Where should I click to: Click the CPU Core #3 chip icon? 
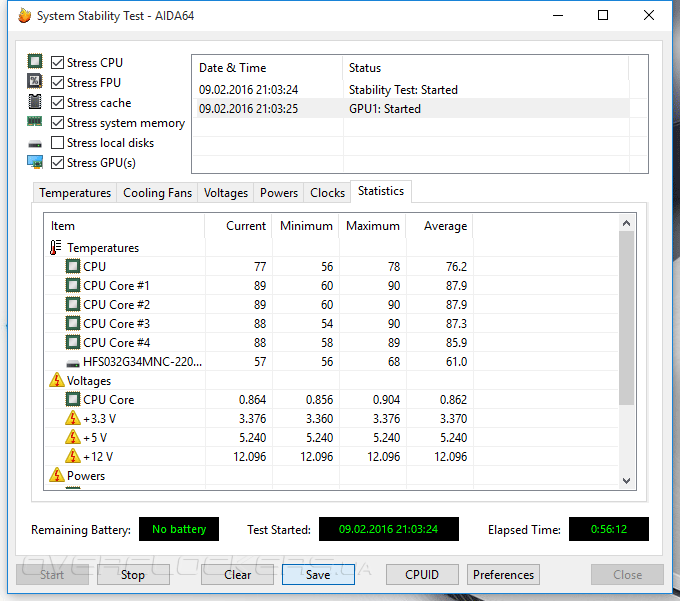(73, 323)
